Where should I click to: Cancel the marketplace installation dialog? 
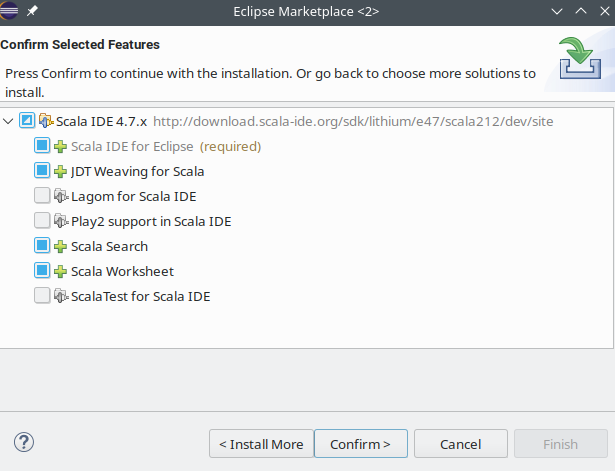pos(461,444)
